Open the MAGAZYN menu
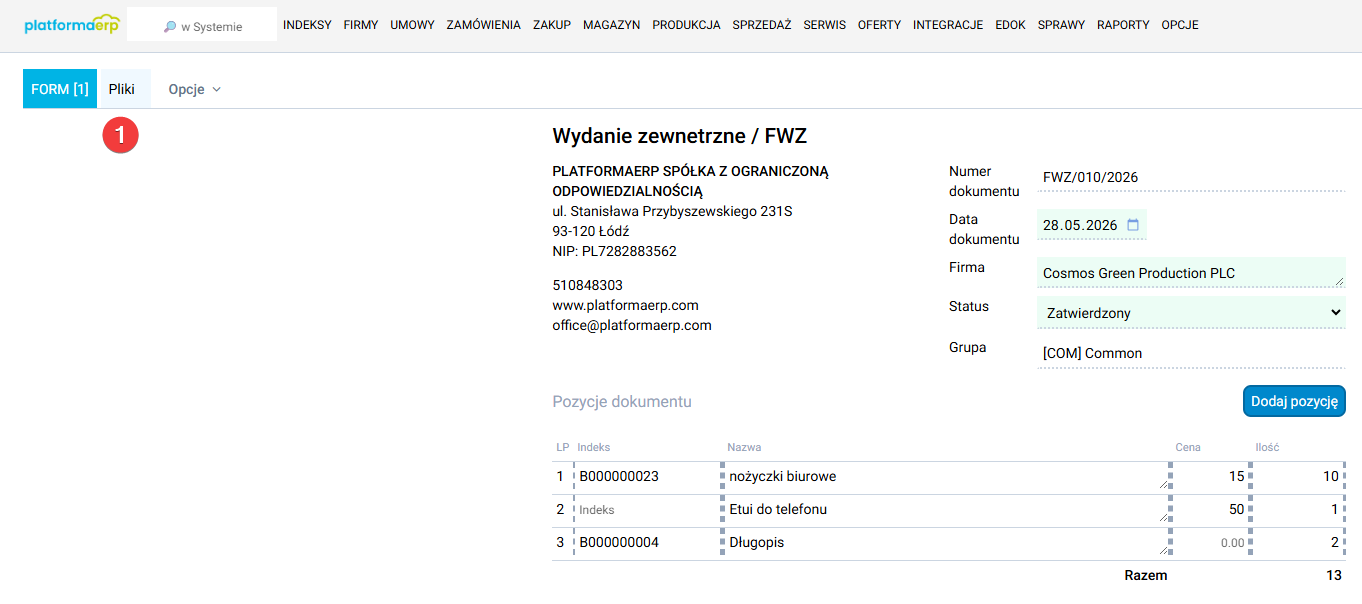Image resolution: width=1362 pixels, height=604 pixels. pyautogui.click(x=611, y=25)
